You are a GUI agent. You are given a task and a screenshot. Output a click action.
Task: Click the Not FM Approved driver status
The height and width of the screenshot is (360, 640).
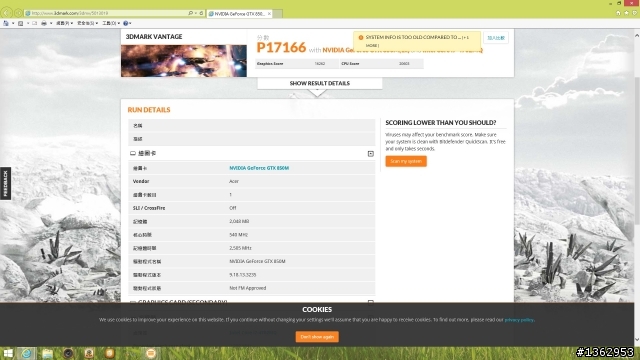(248, 288)
